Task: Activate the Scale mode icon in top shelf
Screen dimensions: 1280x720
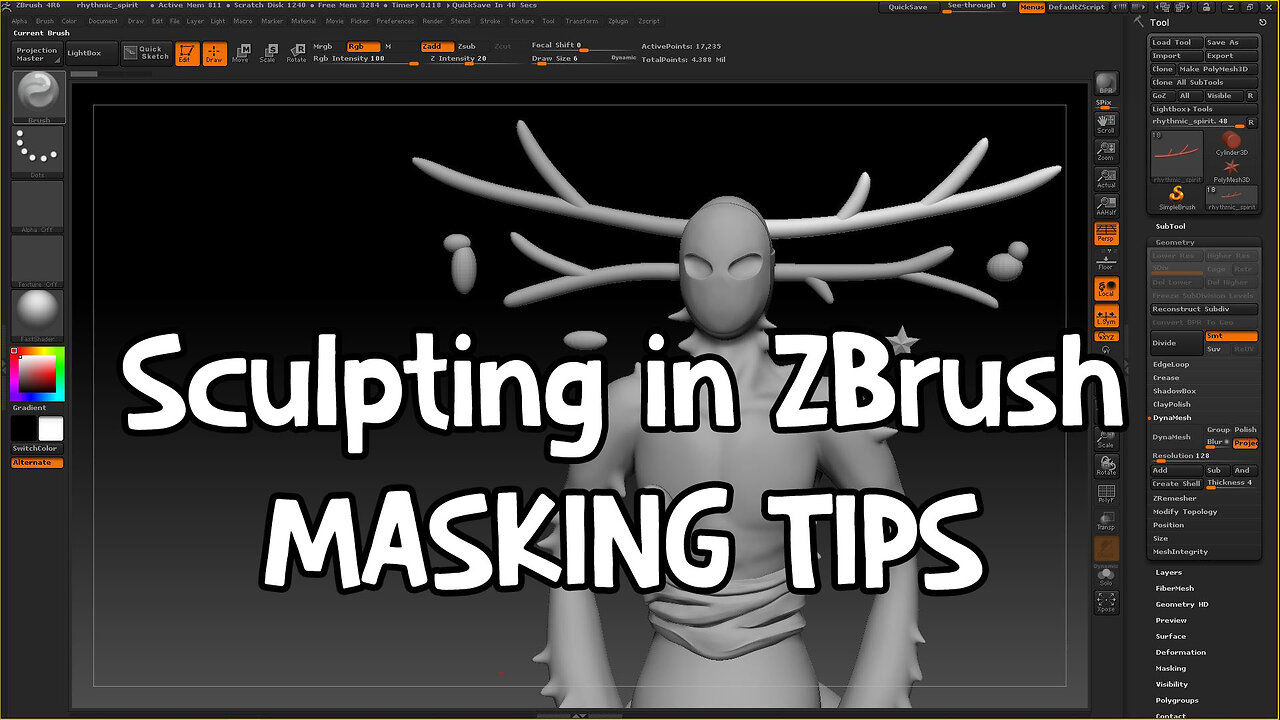Action: 268,54
